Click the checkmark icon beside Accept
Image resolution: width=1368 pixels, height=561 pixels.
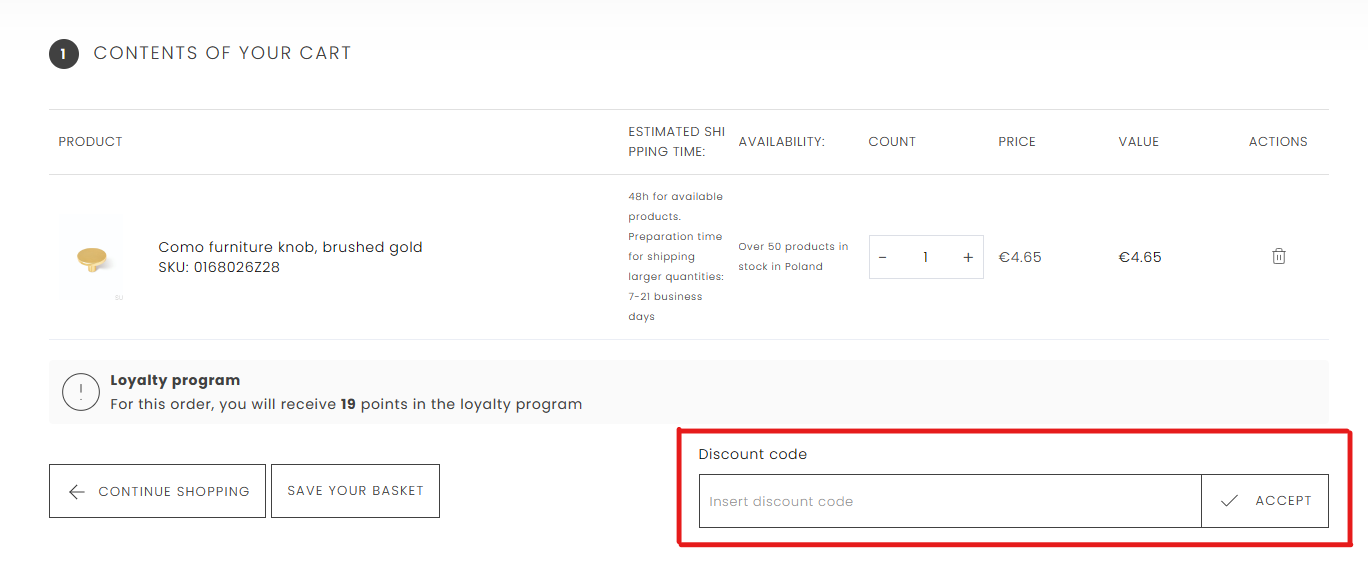pyautogui.click(x=1230, y=501)
